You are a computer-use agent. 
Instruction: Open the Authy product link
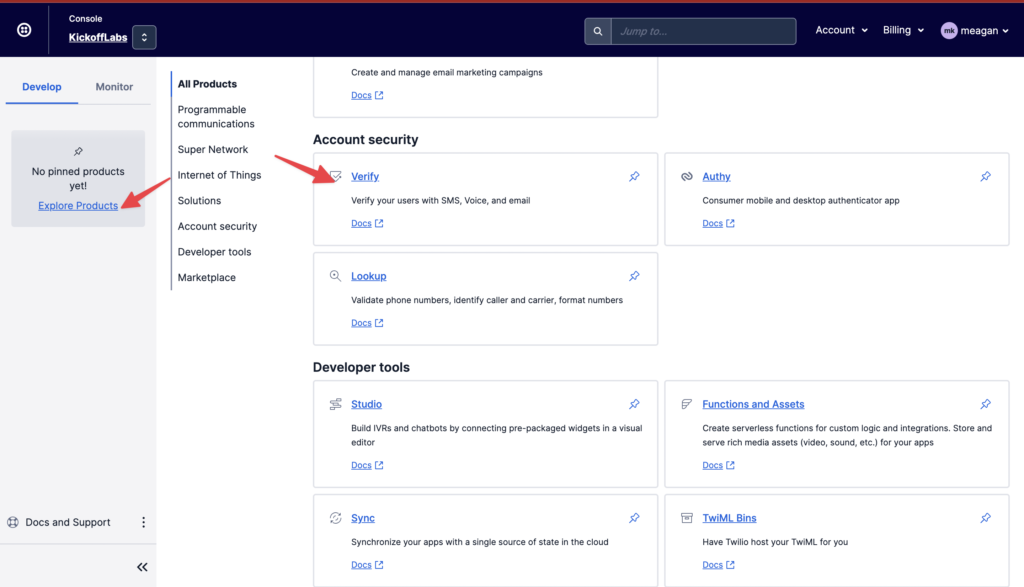(716, 177)
